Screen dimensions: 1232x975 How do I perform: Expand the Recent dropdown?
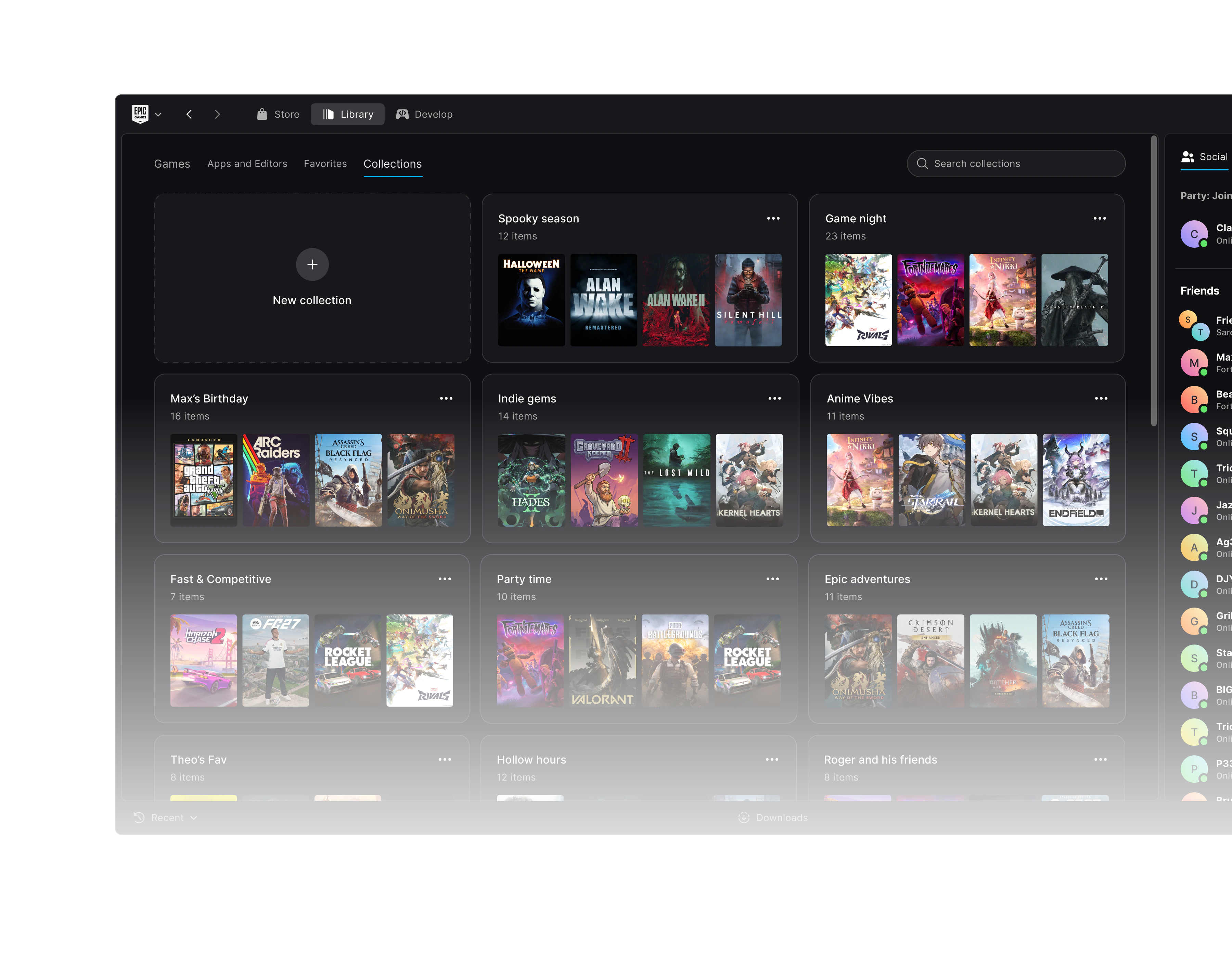click(x=166, y=817)
